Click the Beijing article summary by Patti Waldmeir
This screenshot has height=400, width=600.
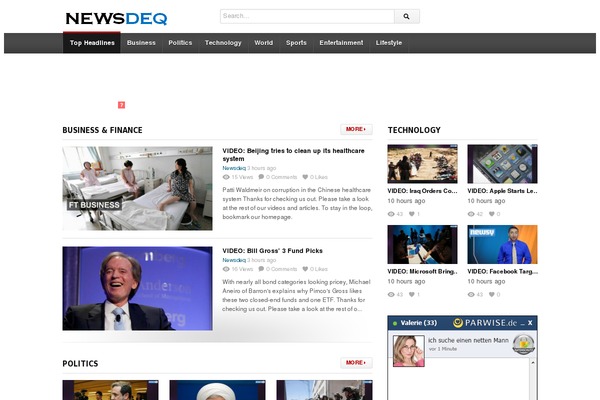coord(297,203)
